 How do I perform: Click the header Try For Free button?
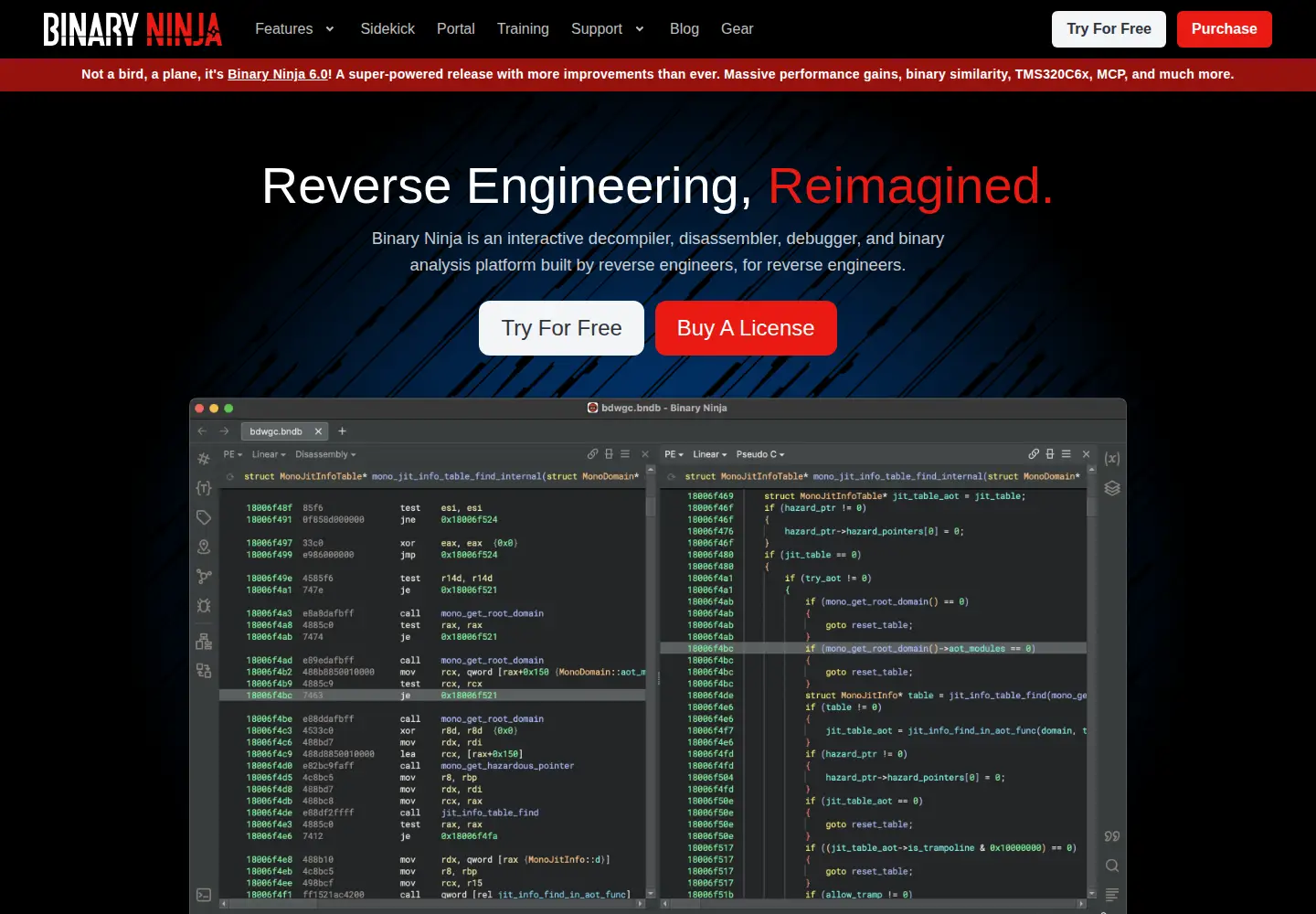(x=1109, y=29)
